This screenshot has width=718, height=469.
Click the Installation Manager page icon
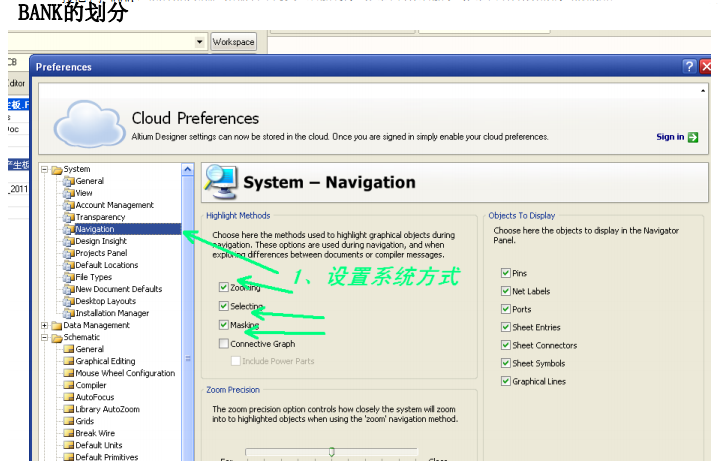[x=69, y=313]
